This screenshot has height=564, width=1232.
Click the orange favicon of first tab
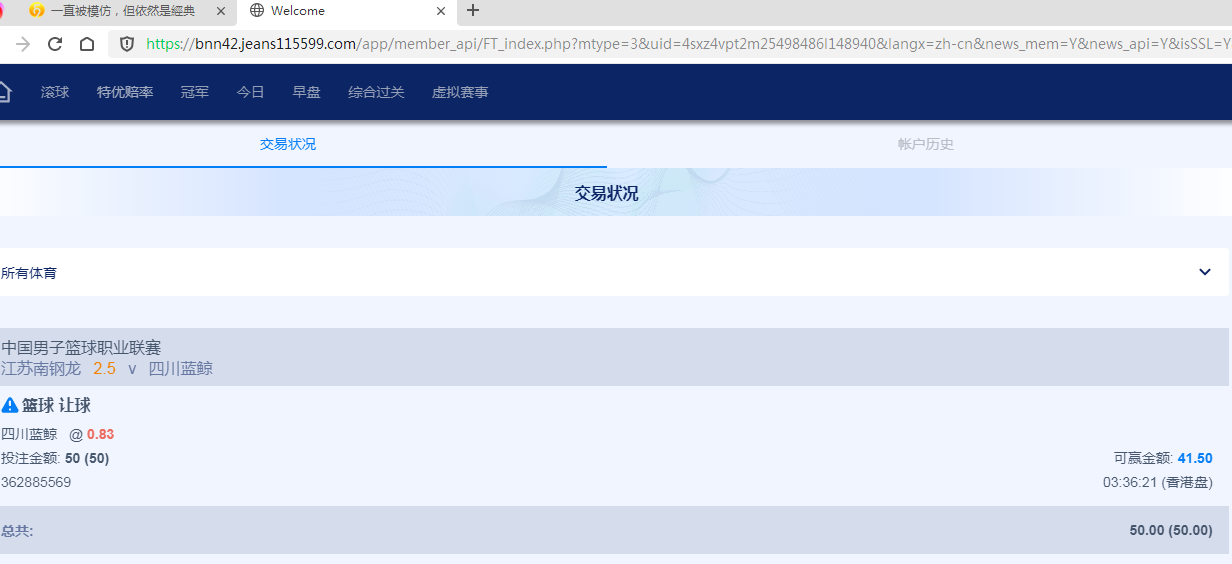coord(37,11)
